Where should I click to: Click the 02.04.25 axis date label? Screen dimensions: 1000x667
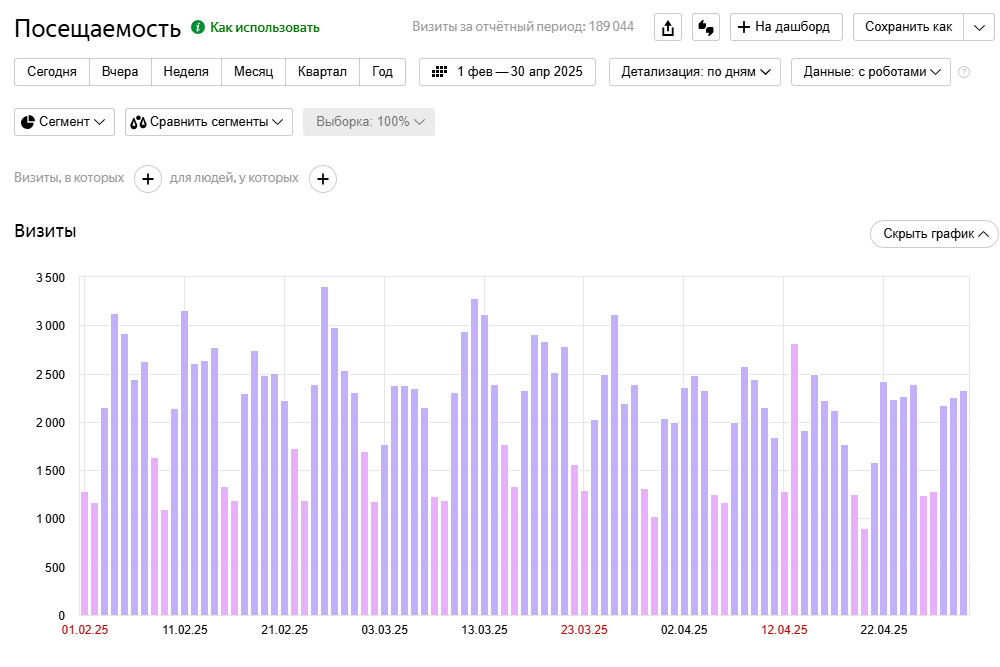click(x=684, y=630)
